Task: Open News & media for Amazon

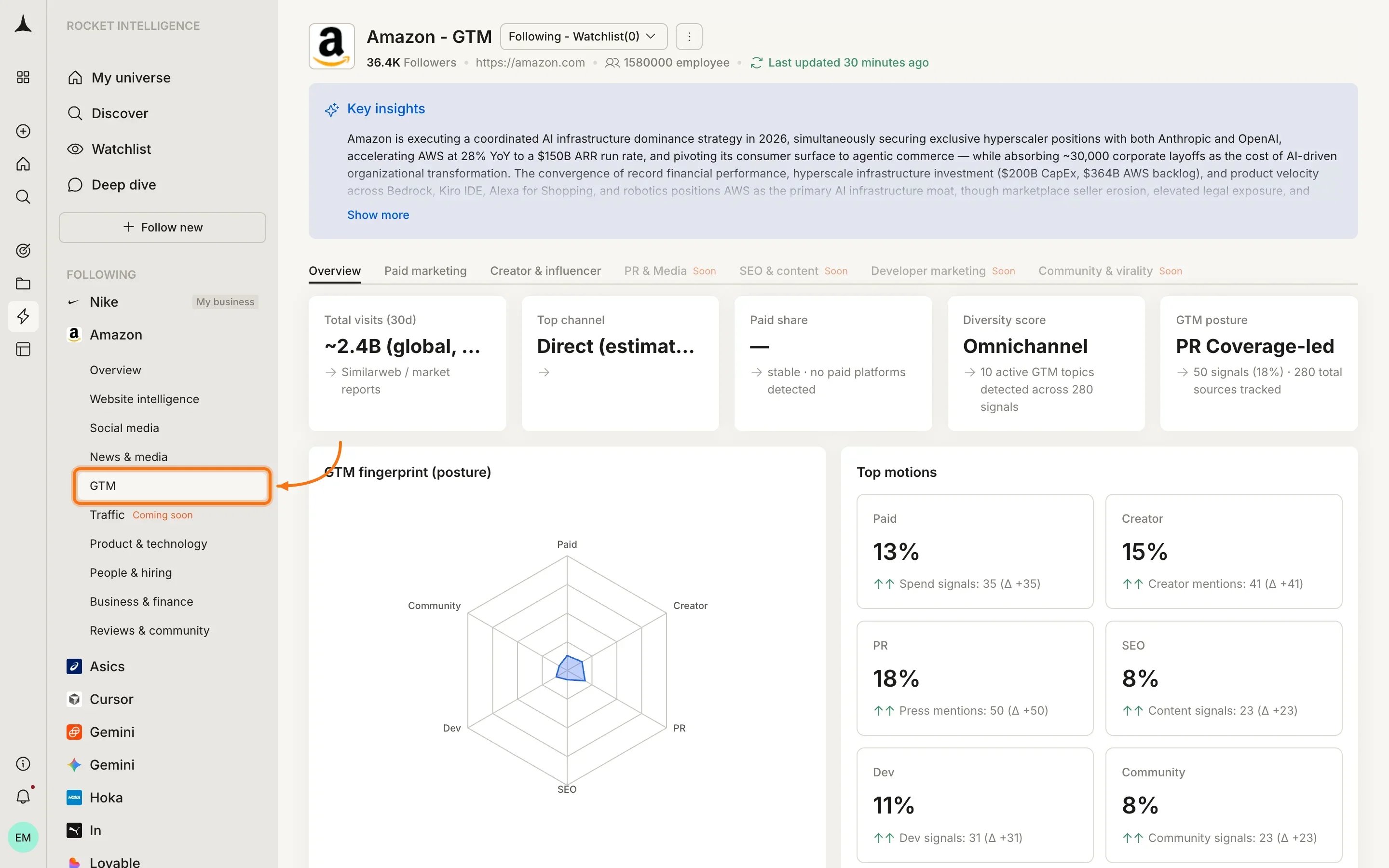Action: 129,457
